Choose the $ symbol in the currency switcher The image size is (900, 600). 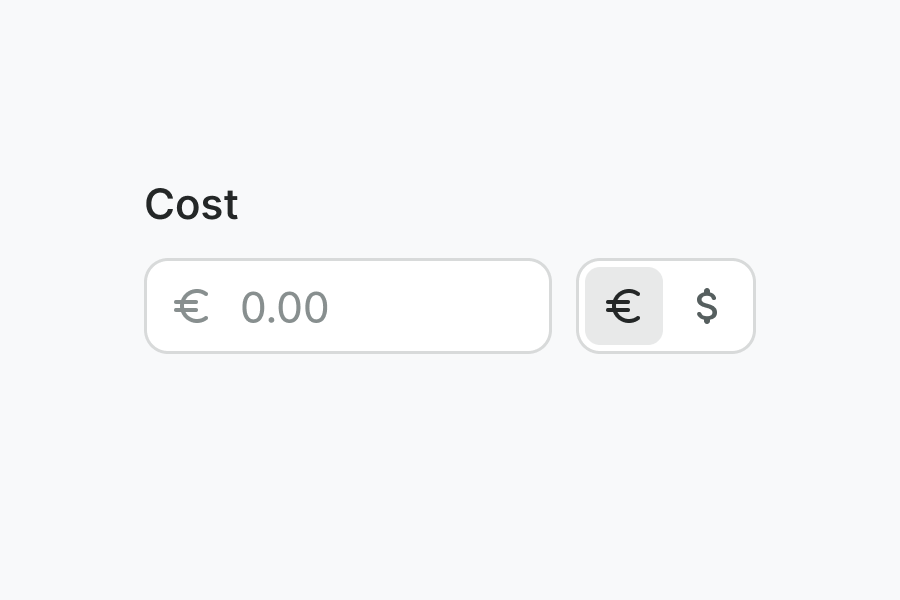tap(707, 306)
